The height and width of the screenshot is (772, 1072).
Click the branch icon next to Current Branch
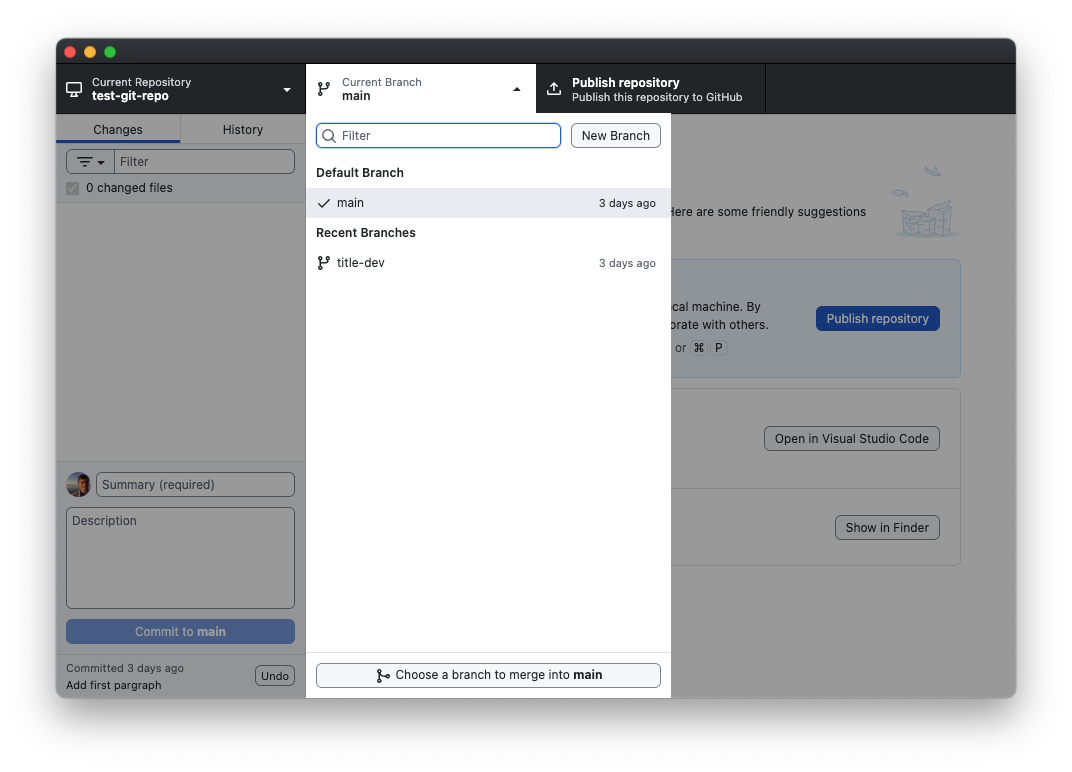click(324, 89)
